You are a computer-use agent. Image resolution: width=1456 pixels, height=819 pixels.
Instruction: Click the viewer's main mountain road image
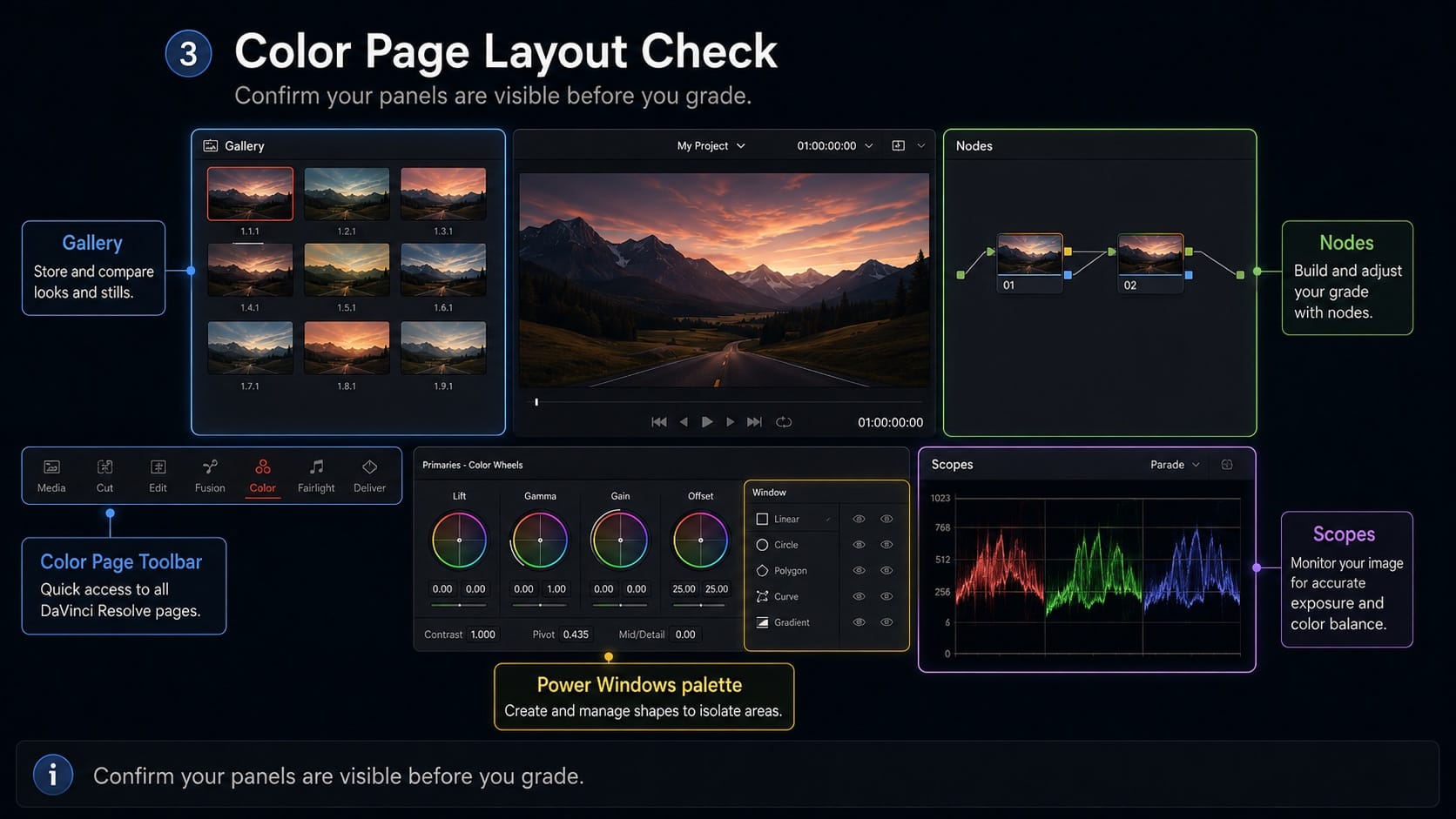coord(724,279)
